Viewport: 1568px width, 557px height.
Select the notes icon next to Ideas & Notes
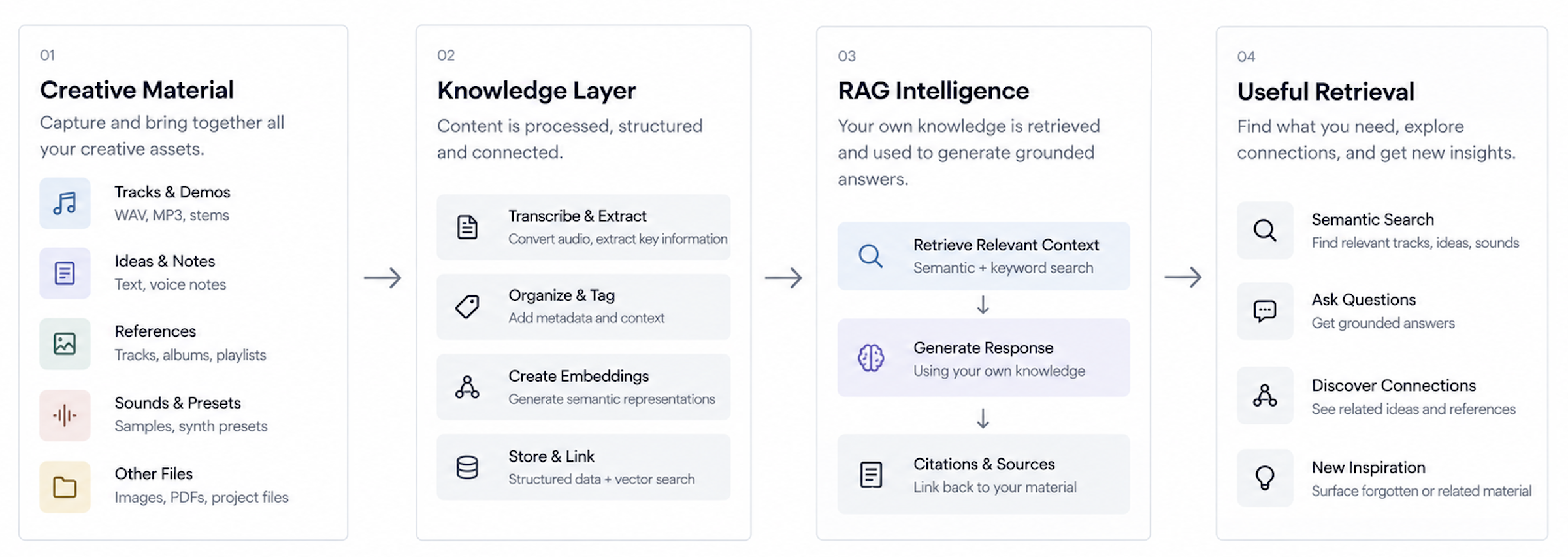click(65, 273)
